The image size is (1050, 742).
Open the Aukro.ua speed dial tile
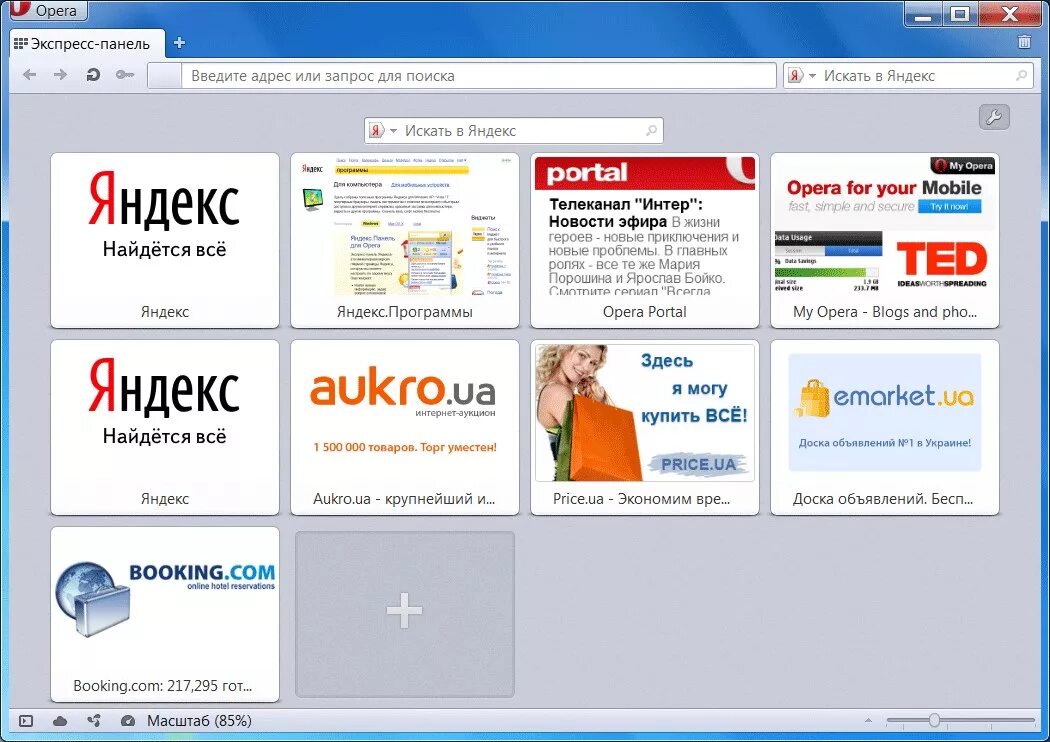404,427
